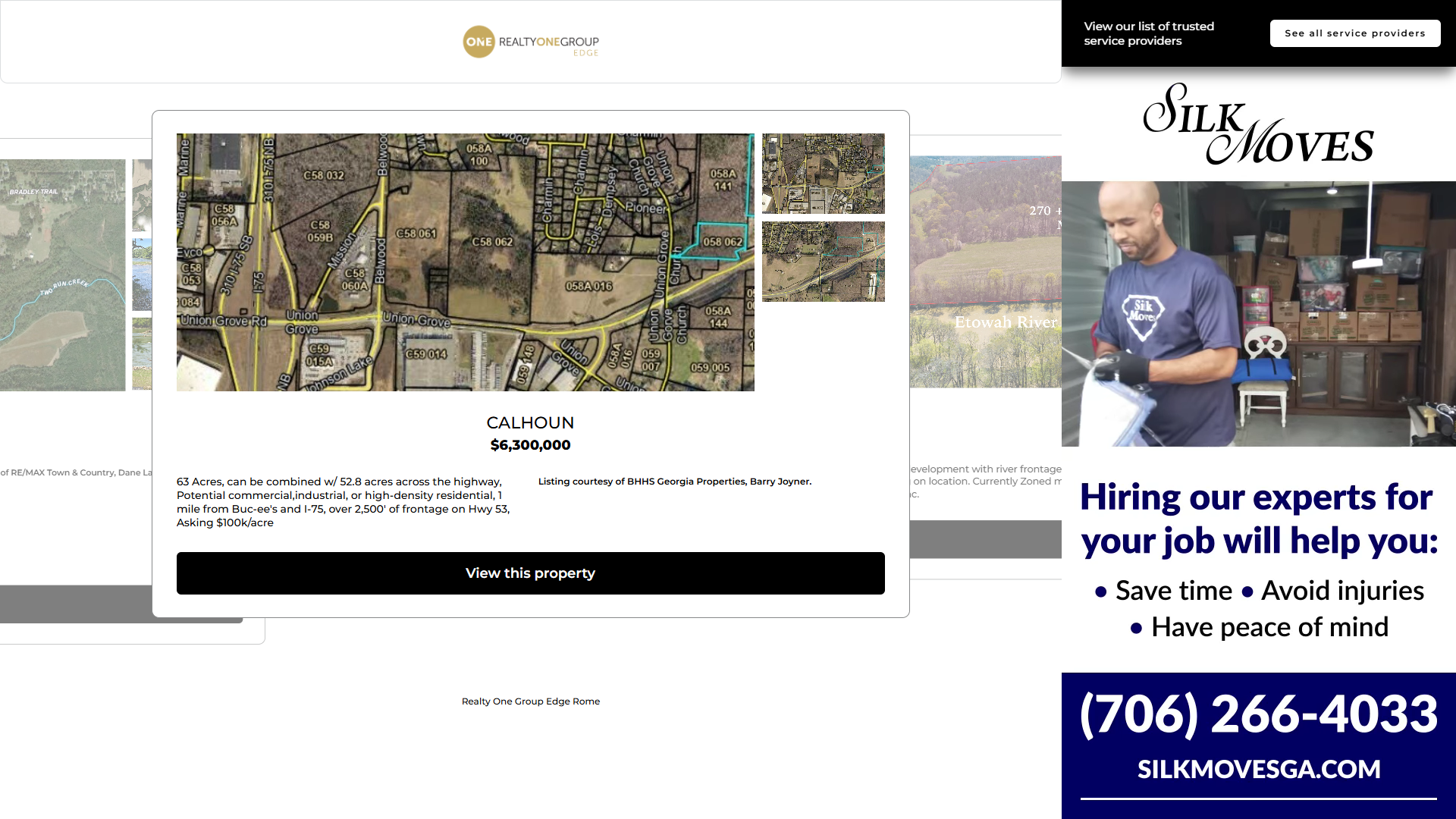Image resolution: width=1456 pixels, height=819 pixels.
Task: Click the Bradley Trail map image at left
Action: pos(62,275)
